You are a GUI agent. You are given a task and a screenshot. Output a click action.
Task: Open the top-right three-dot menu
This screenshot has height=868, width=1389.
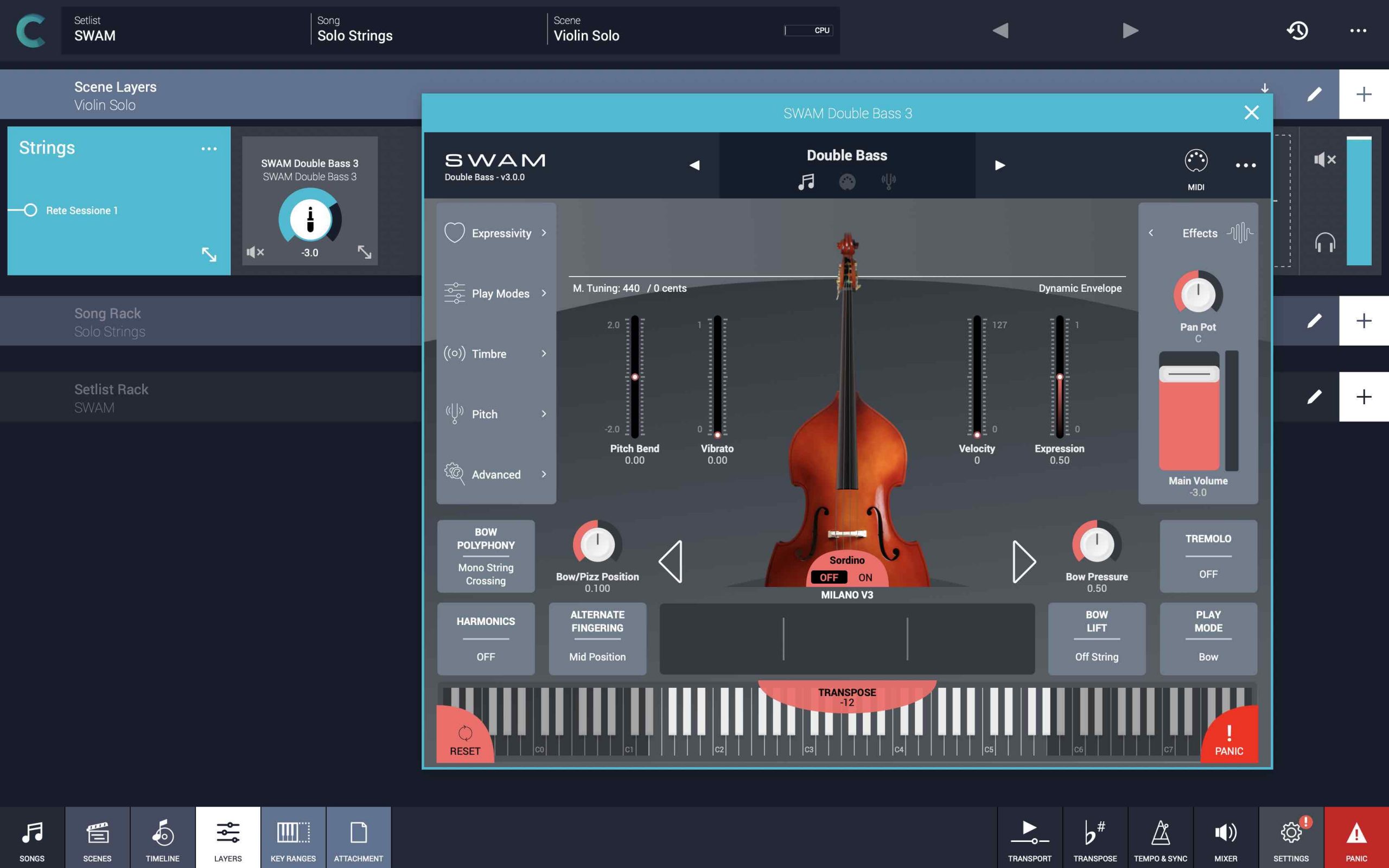pyautogui.click(x=1358, y=30)
